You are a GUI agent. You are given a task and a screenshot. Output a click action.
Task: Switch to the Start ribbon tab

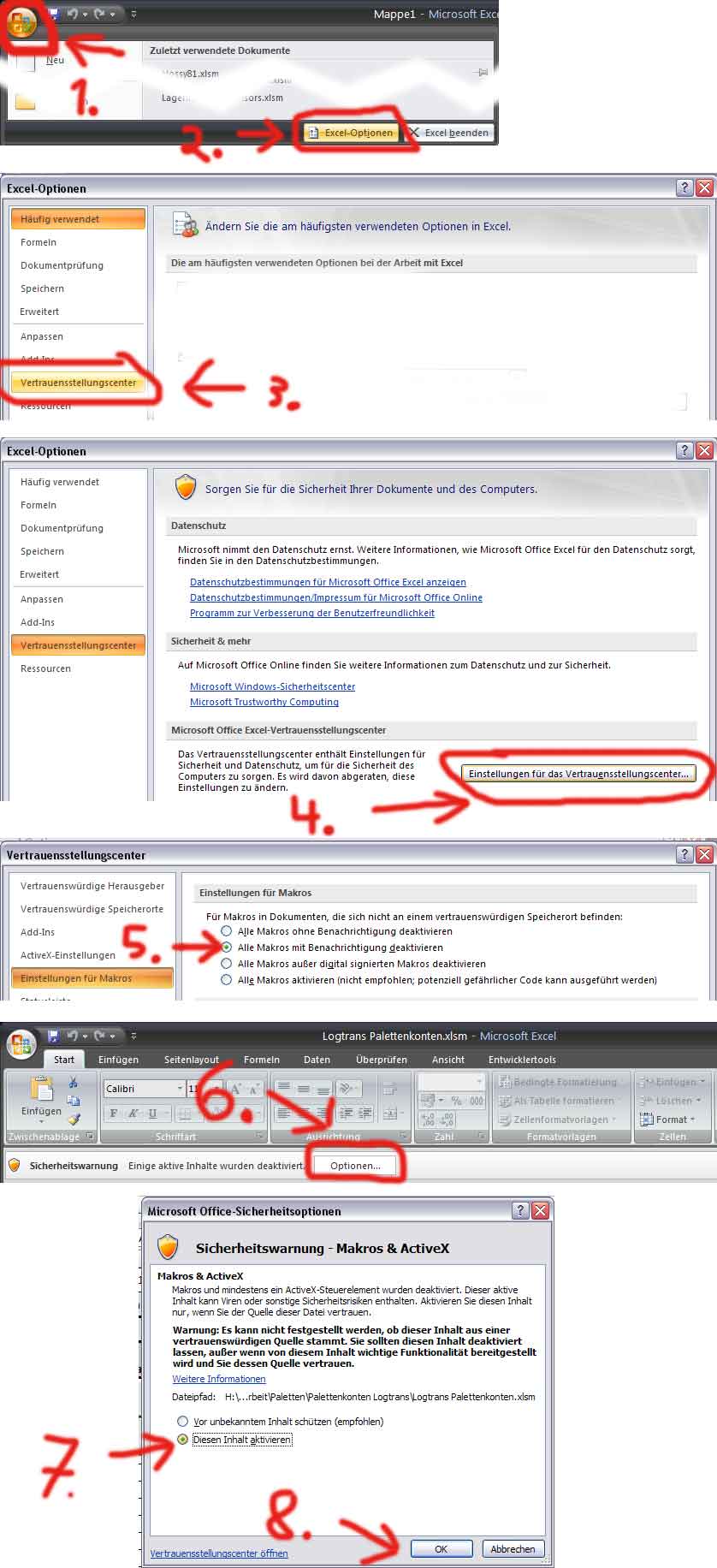(64, 1060)
